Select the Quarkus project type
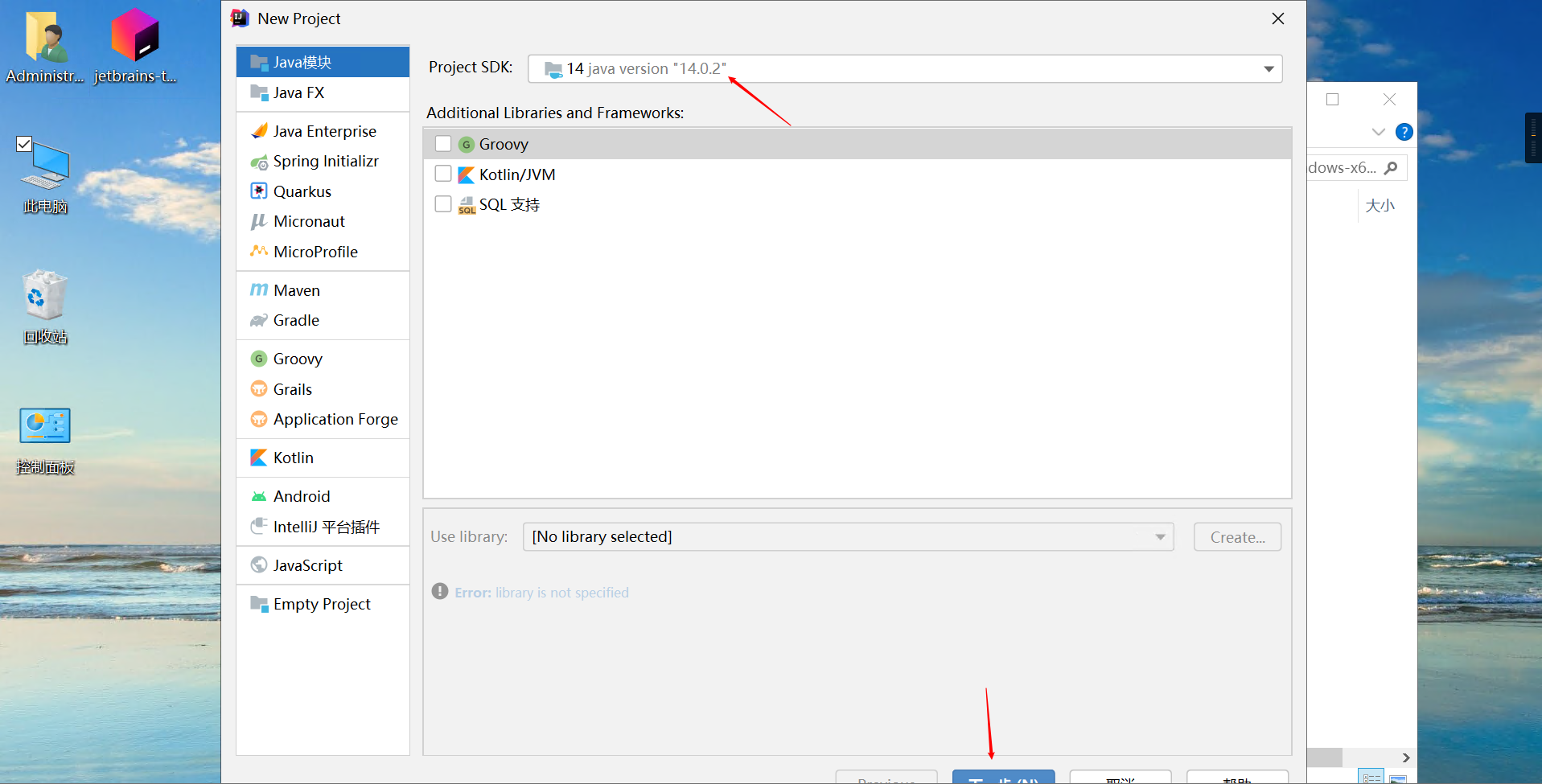Viewport: 1542px width, 784px height. click(x=323, y=191)
